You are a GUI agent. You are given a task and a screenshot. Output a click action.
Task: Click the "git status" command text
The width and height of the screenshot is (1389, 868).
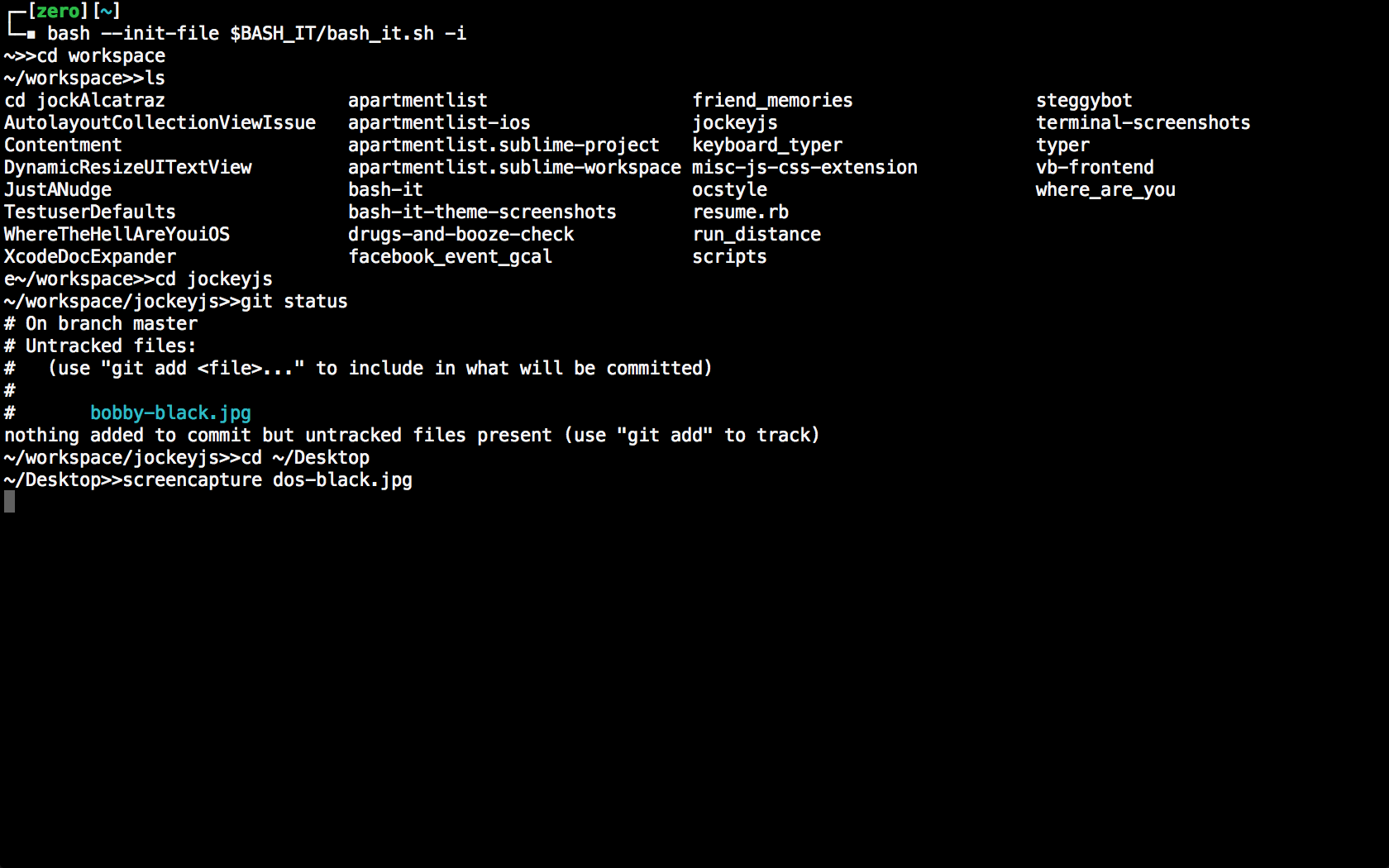click(294, 301)
